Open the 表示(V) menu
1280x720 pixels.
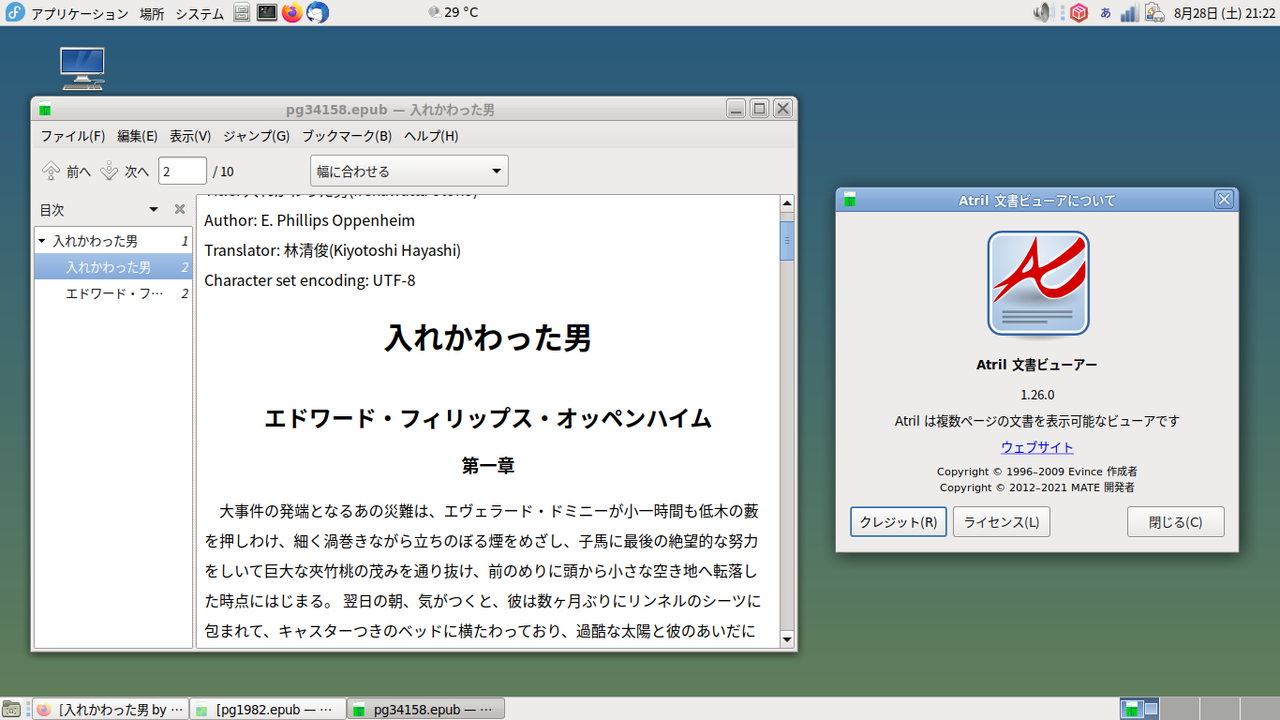coord(190,136)
